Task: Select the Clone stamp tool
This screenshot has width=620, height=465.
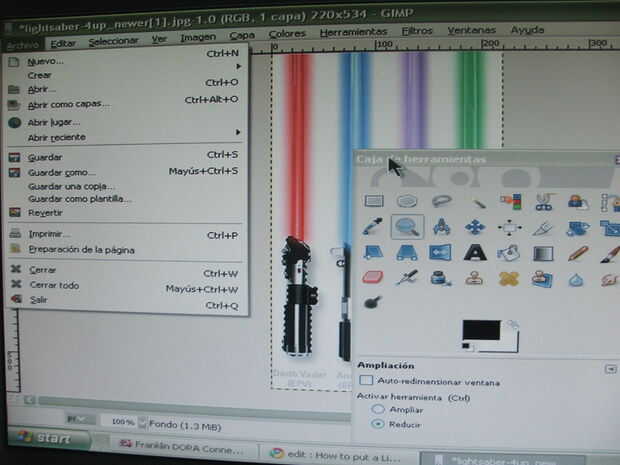Action: click(x=474, y=279)
